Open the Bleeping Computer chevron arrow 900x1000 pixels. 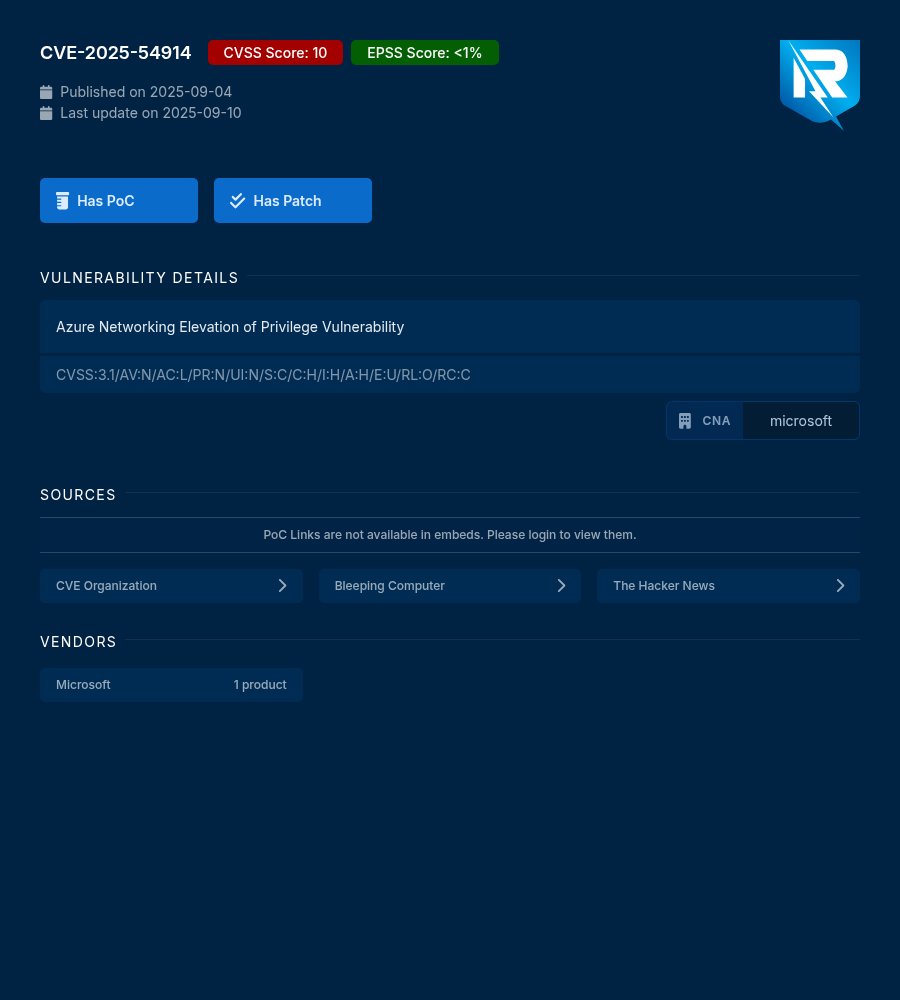pos(561,585)
